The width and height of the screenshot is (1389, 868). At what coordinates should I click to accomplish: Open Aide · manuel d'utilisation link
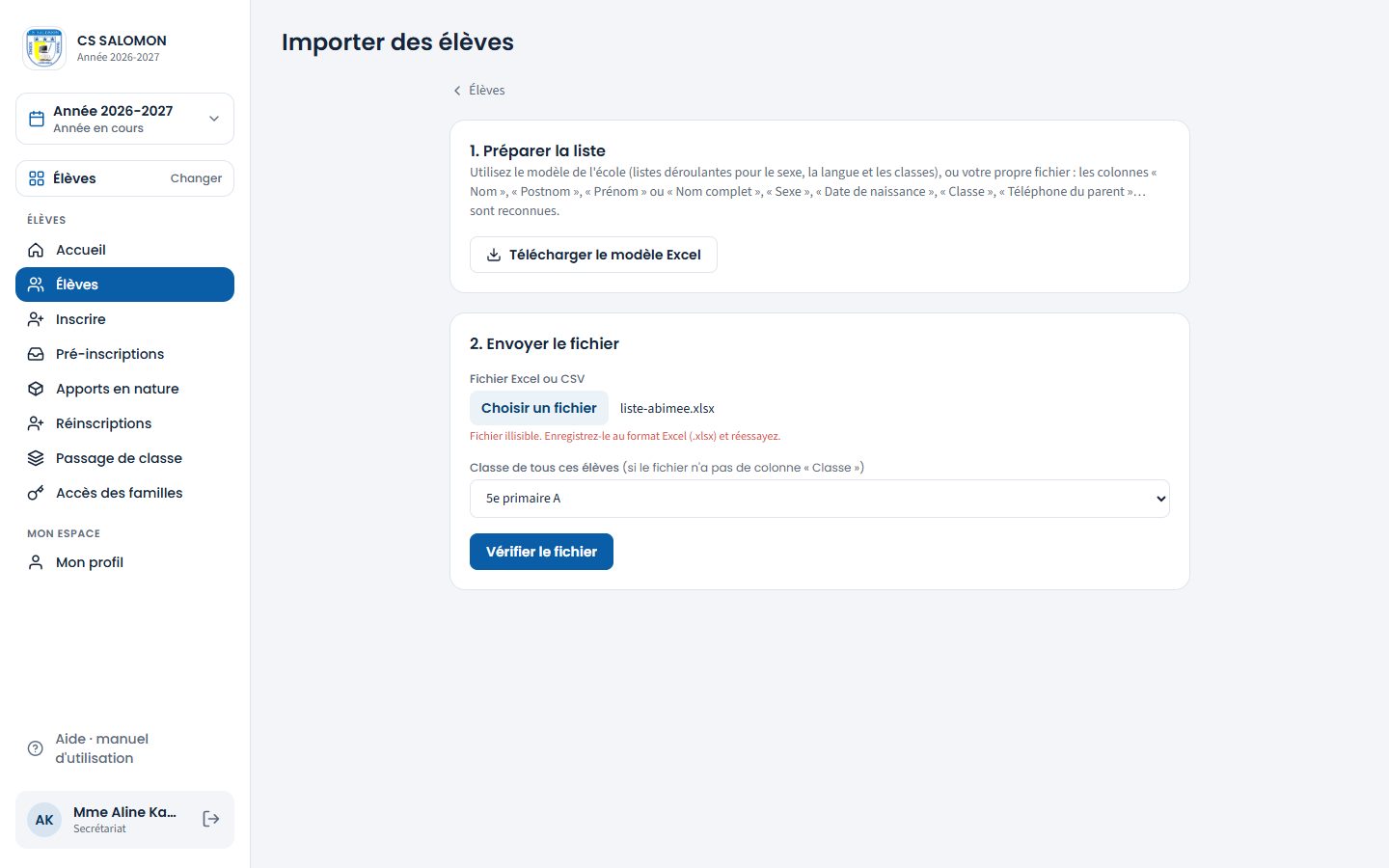[x=124, y=748]
